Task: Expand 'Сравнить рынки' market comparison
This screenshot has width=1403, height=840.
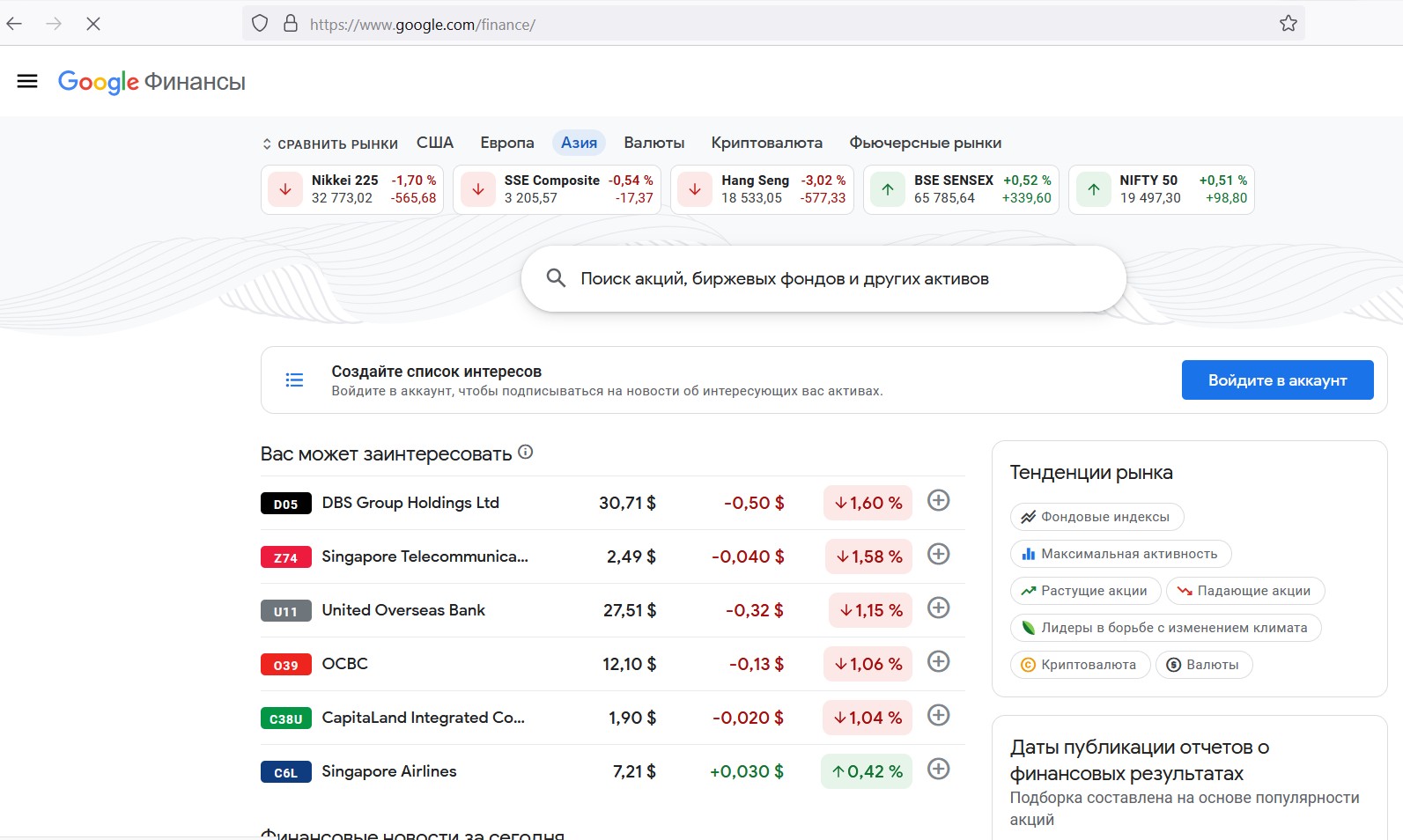Action: (x=330, y=144)
